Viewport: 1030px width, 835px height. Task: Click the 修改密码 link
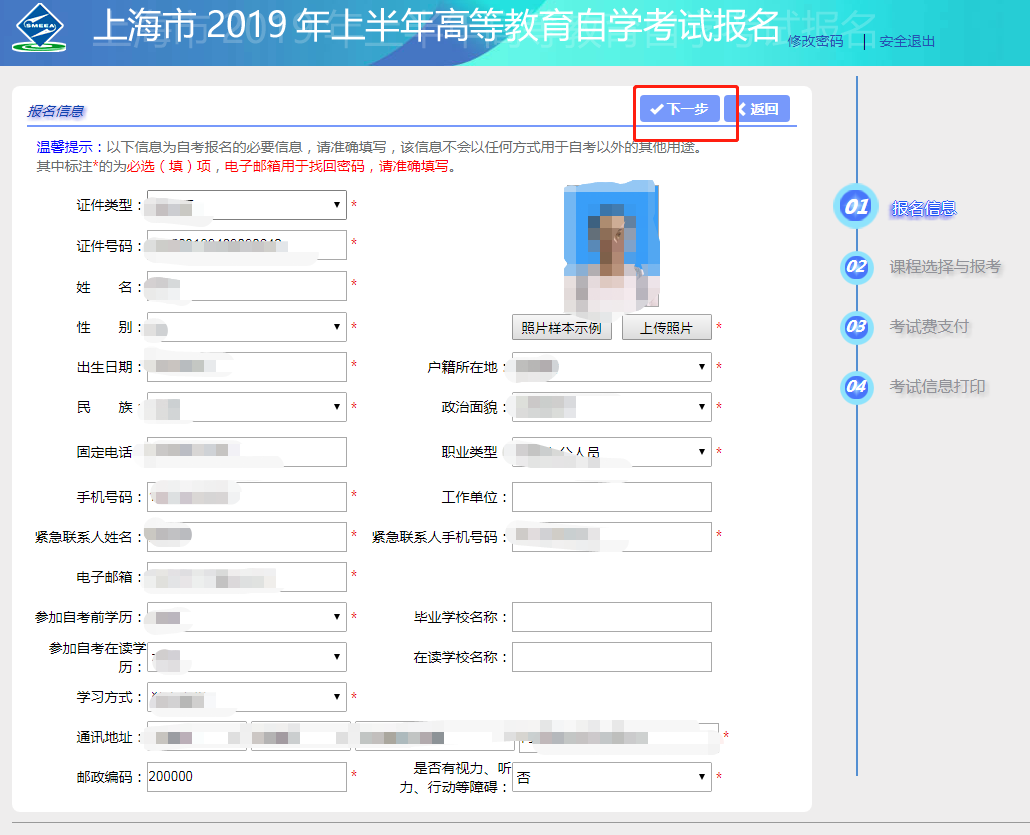(815, 42)
